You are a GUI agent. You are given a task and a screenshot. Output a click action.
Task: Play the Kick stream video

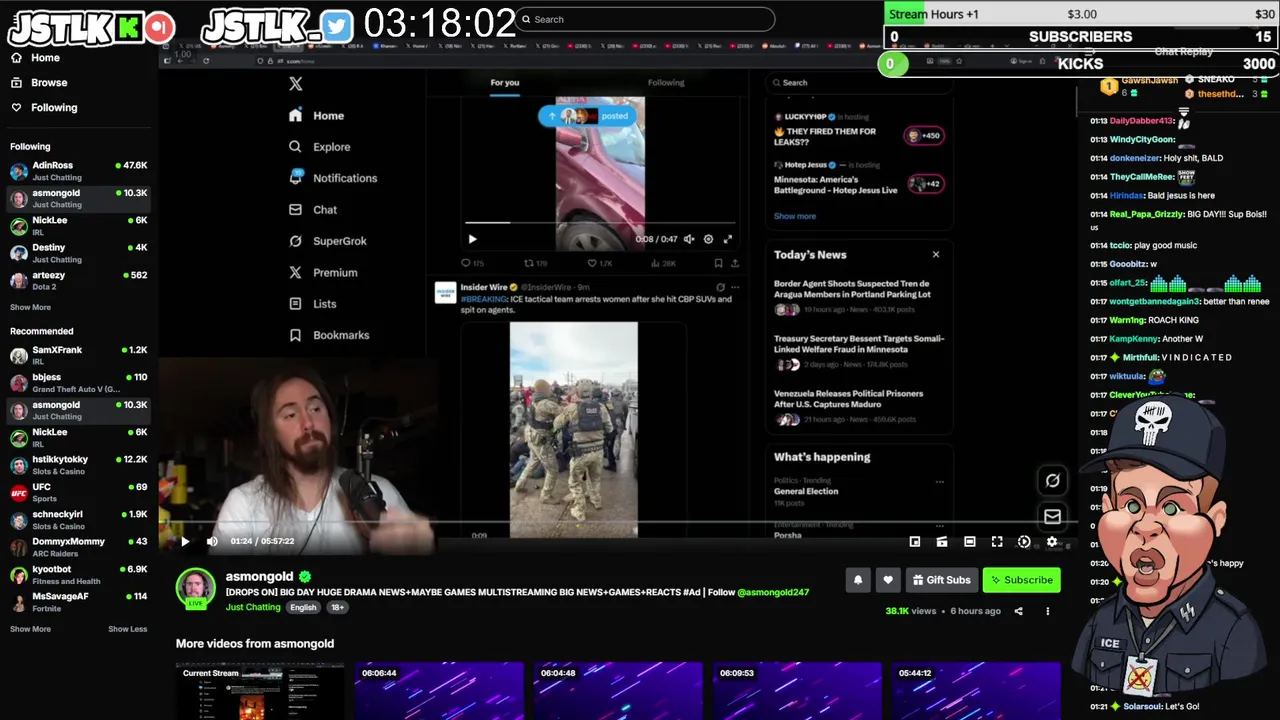click(185, 541)
